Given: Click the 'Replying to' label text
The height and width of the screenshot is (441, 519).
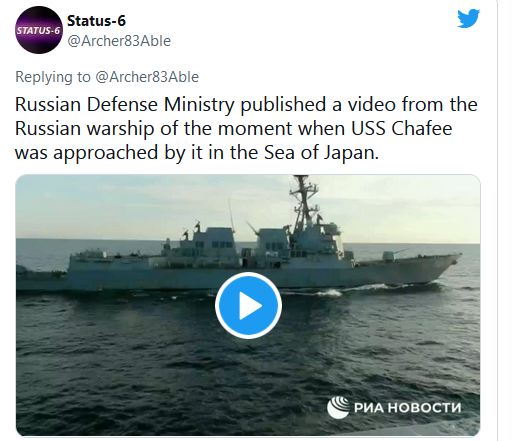Looking at the screenshot, I should (x=53, y=77).
